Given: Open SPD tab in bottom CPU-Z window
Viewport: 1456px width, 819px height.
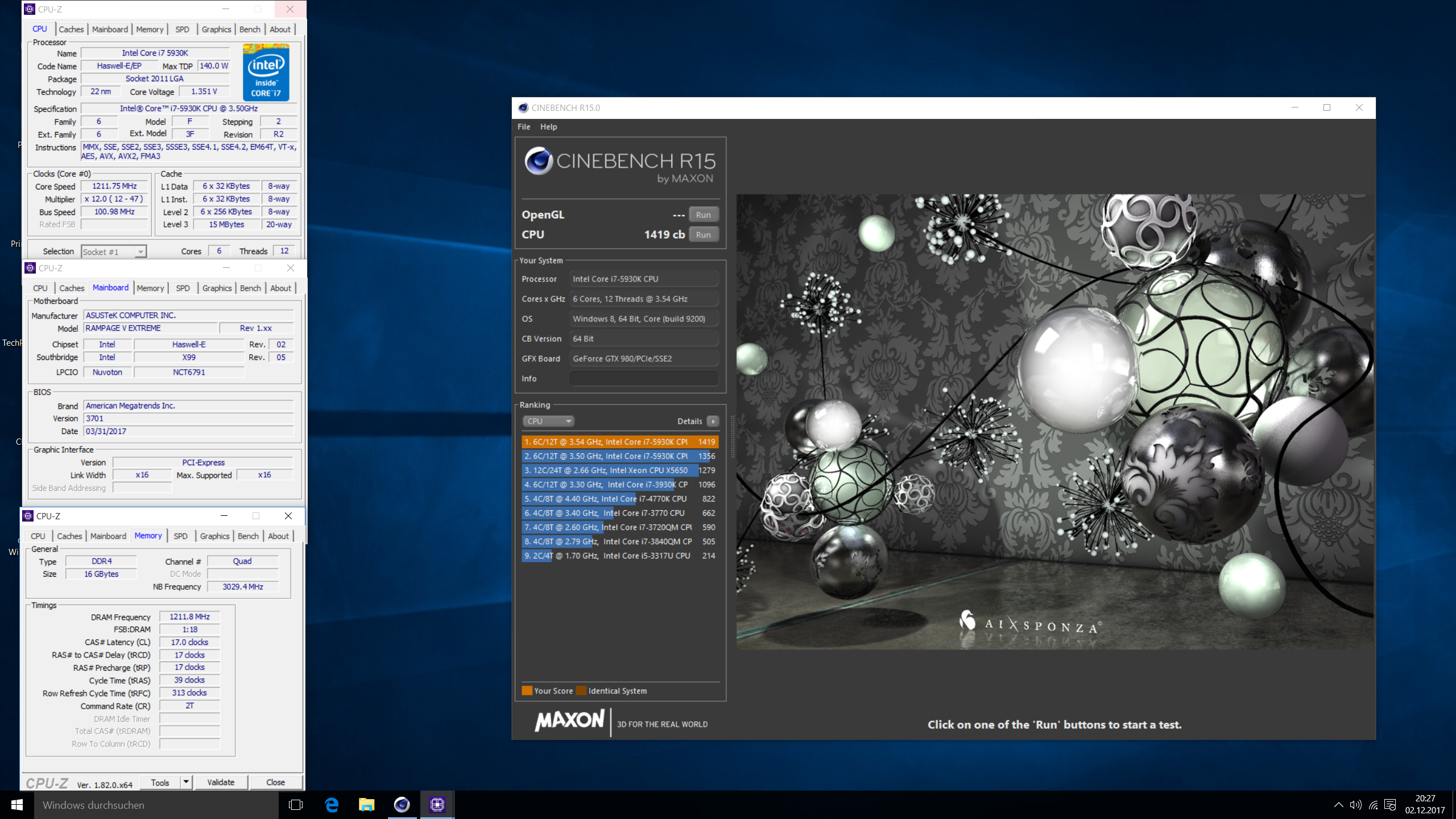Looking at the screenshot, I should coord(180,536).
